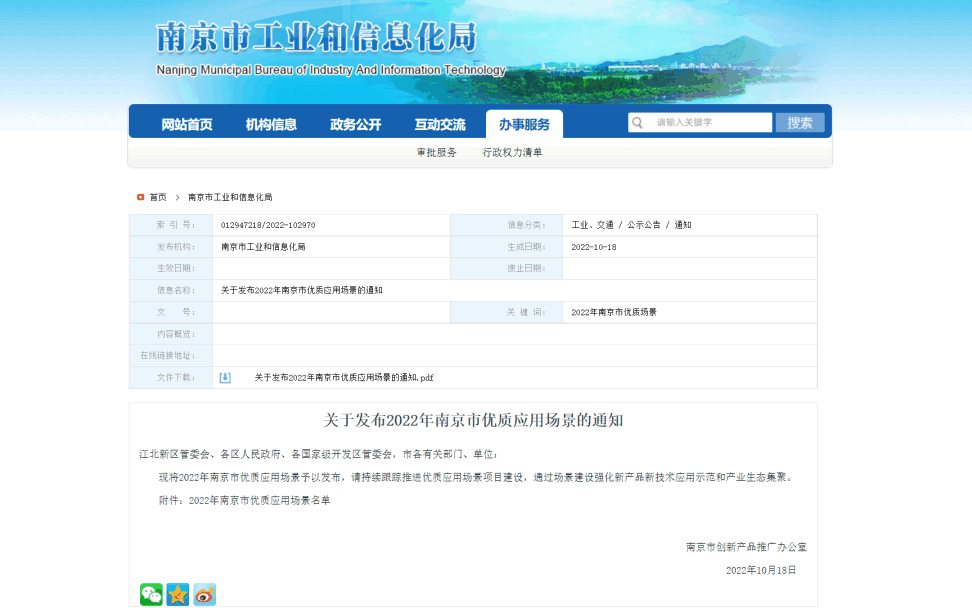Open the 行政权力清单 submenu item
This screenshot has height=608, width=972.
tap(512, 152)
